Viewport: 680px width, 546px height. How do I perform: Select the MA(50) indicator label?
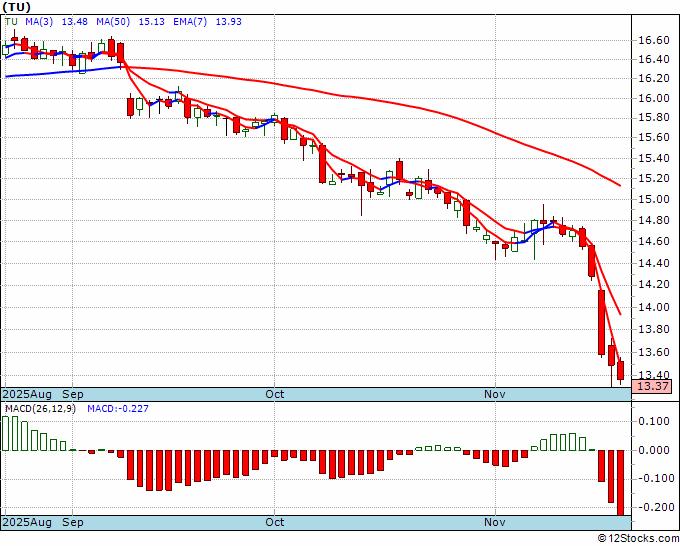(113, 22)
